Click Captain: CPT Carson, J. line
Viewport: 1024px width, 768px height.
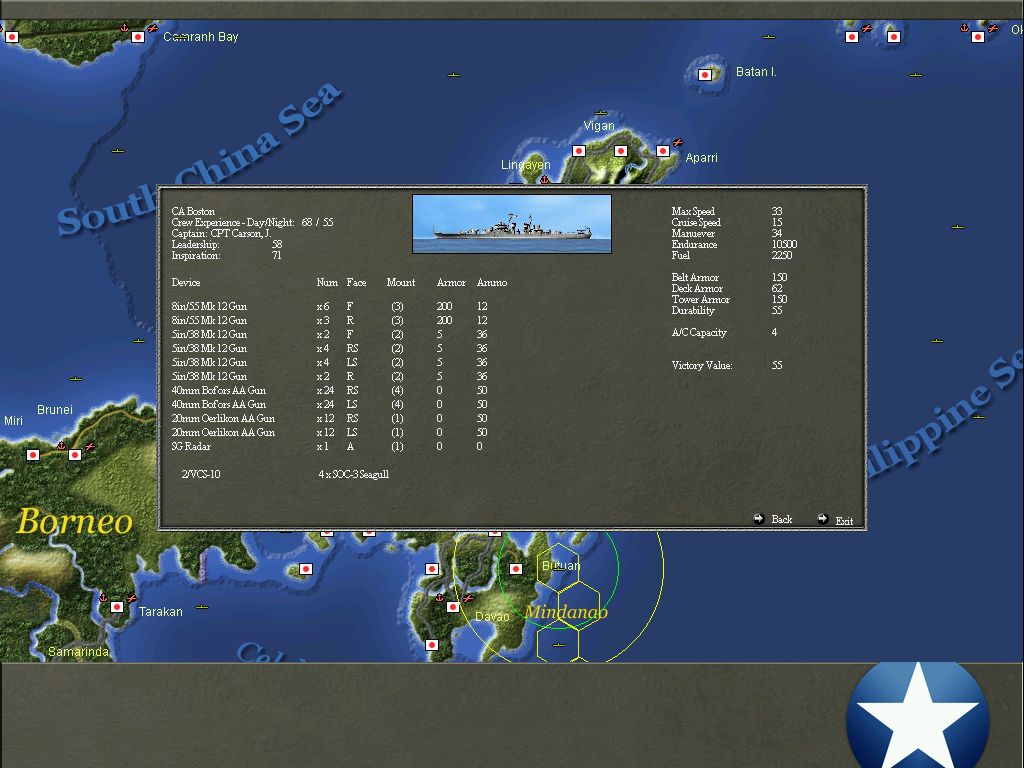[x=221, y=233]
